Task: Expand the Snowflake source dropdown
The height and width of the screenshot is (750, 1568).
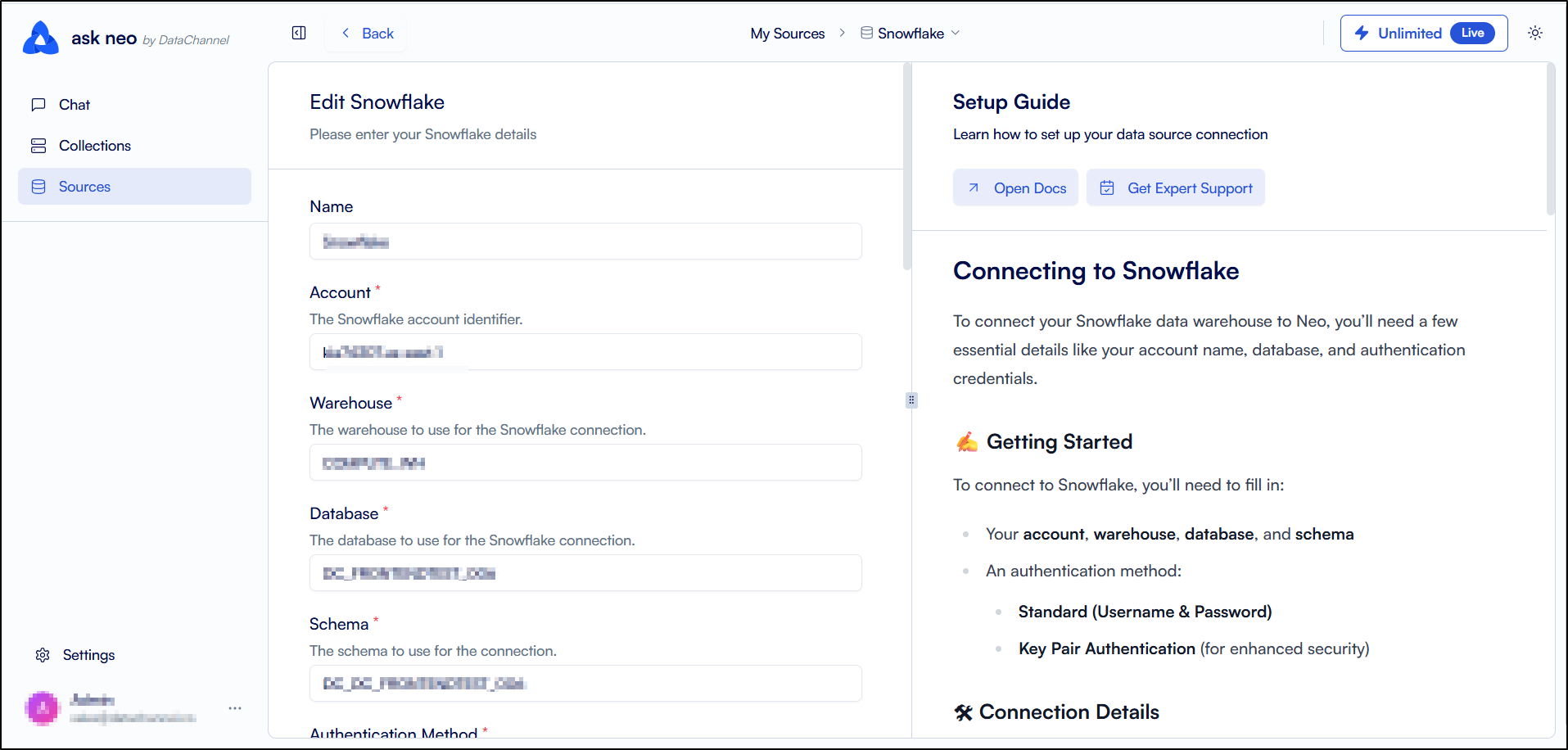Action: [910, 34]
